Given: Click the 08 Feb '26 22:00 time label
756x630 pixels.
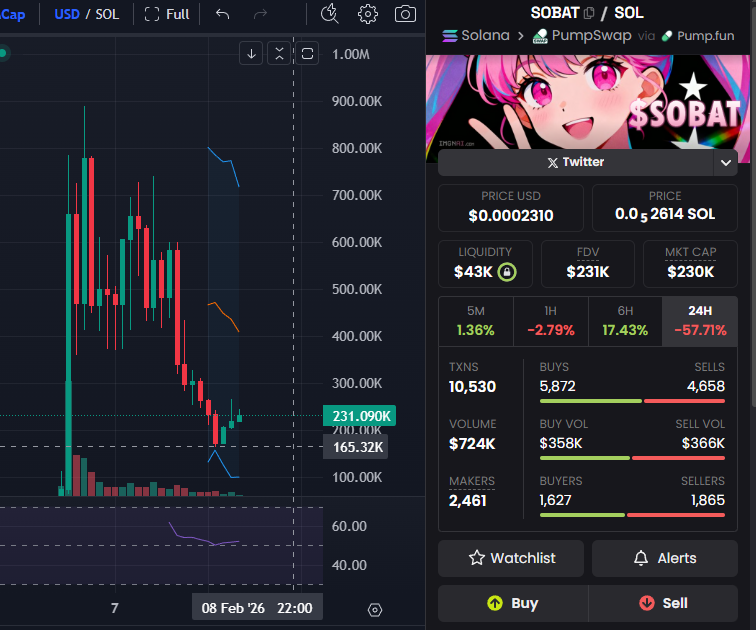Looking at the screenshot, I should tap(257, 608).
